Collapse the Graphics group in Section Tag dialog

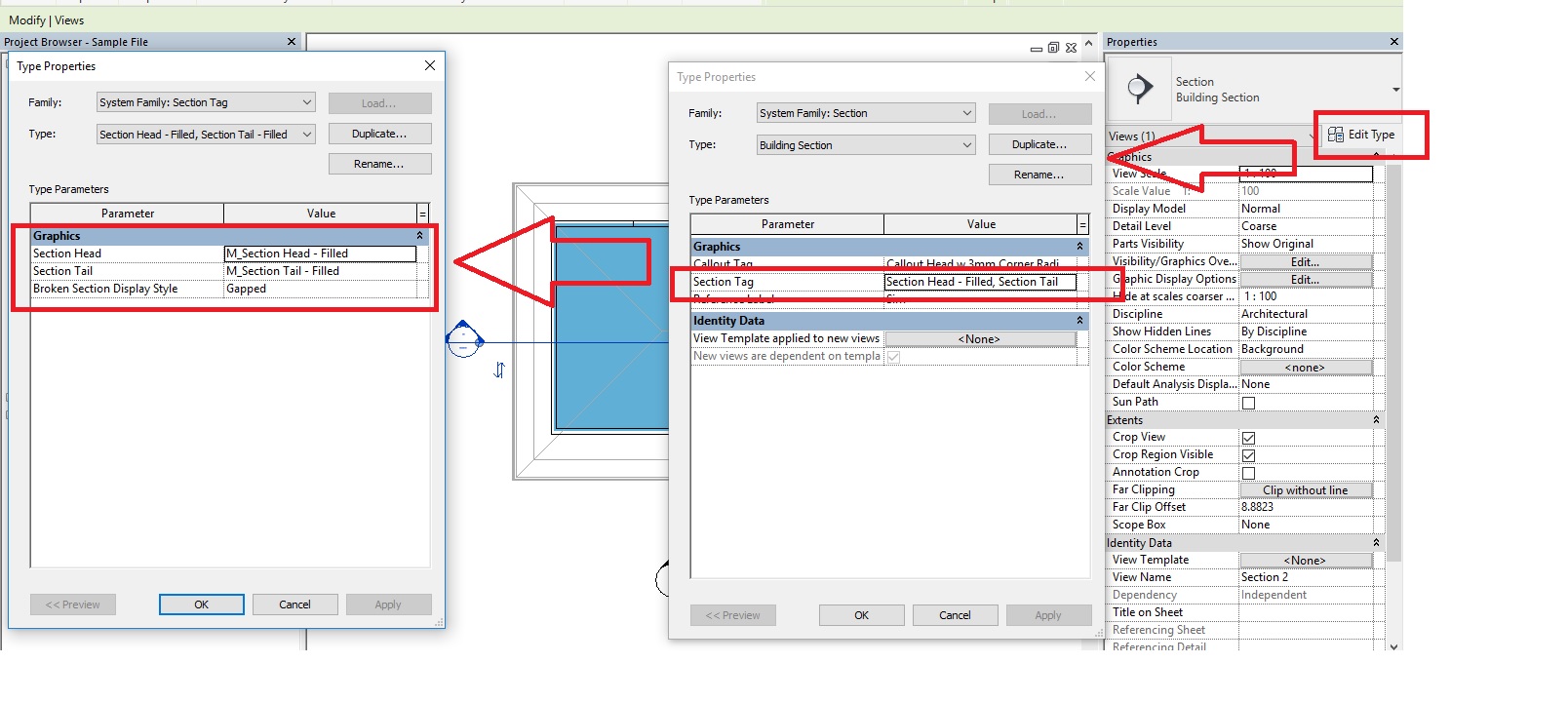(x=420, y=236)
